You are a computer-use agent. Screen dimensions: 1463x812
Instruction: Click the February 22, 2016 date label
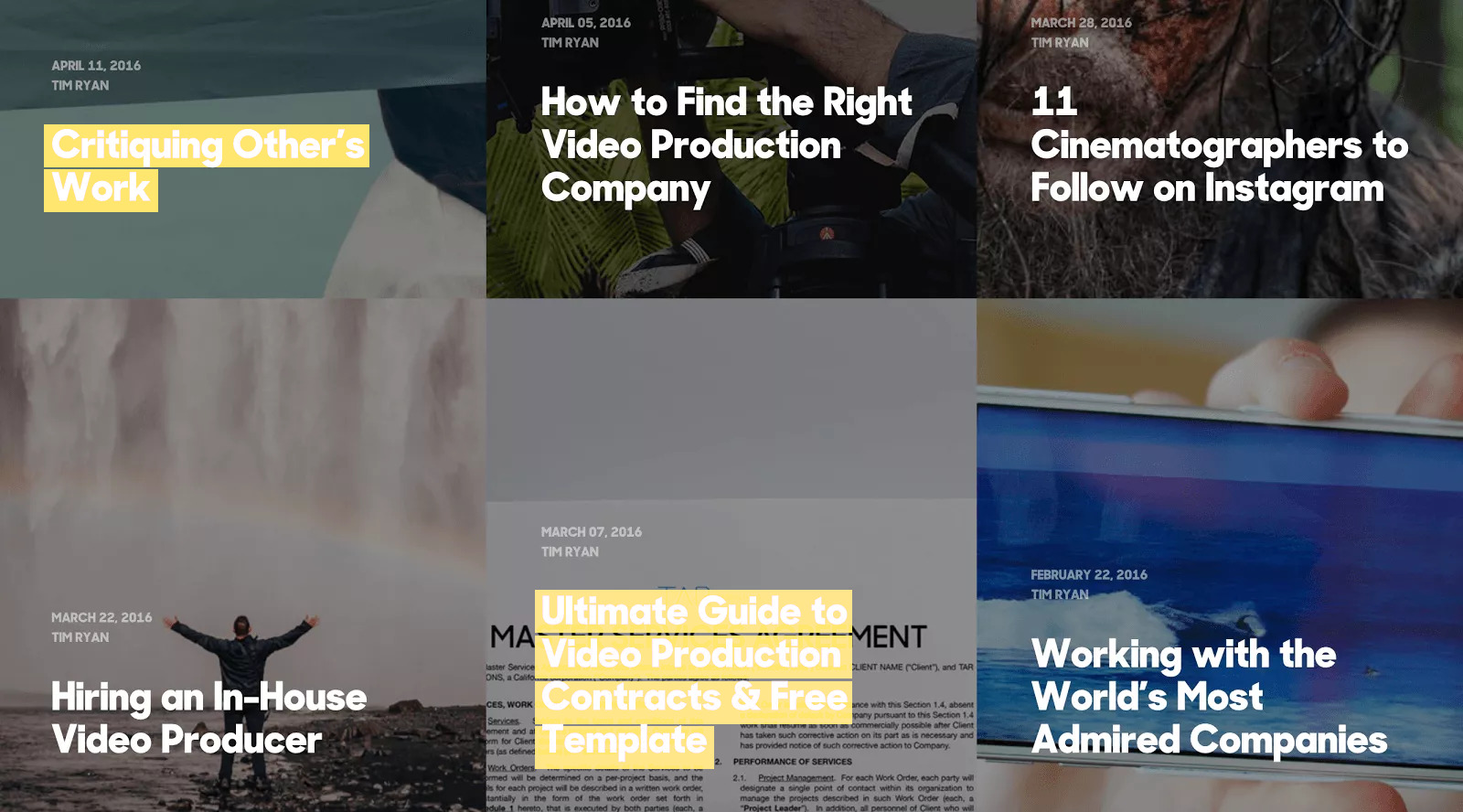point(1089,575)
